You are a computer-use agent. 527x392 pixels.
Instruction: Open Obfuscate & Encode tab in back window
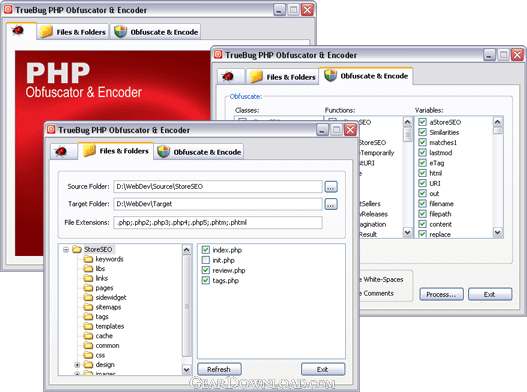156,32
